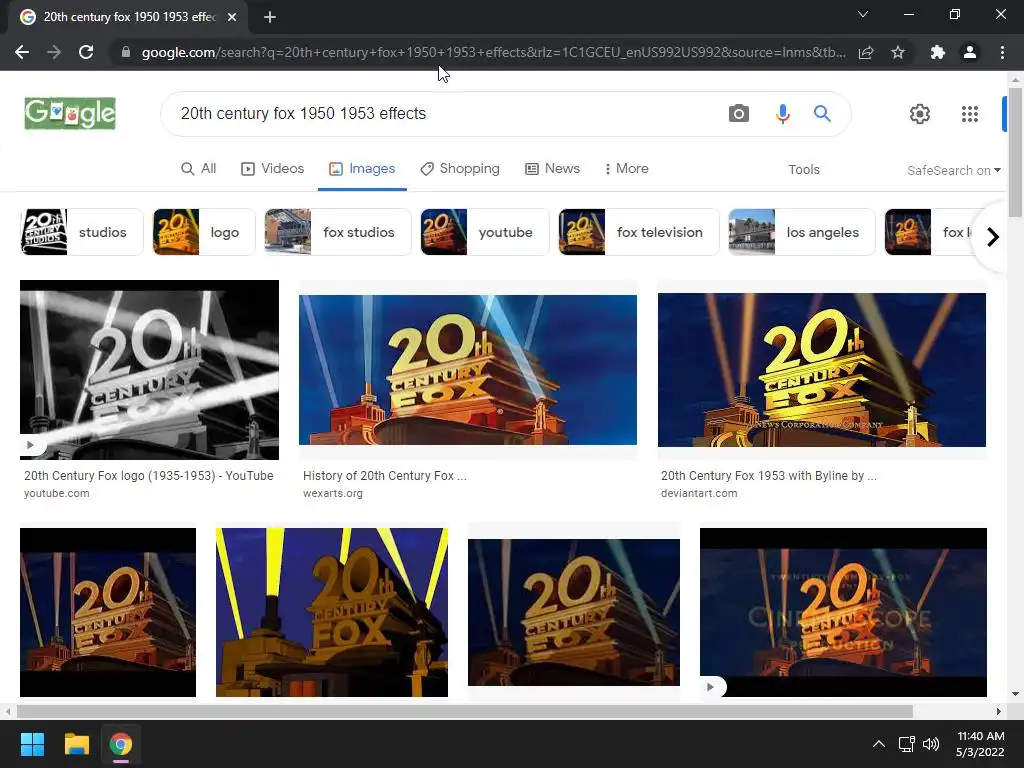The width and height of the screenshot is (1024, 768).
Task: Click the deviantart.com source text
Action: pos(699,493)
